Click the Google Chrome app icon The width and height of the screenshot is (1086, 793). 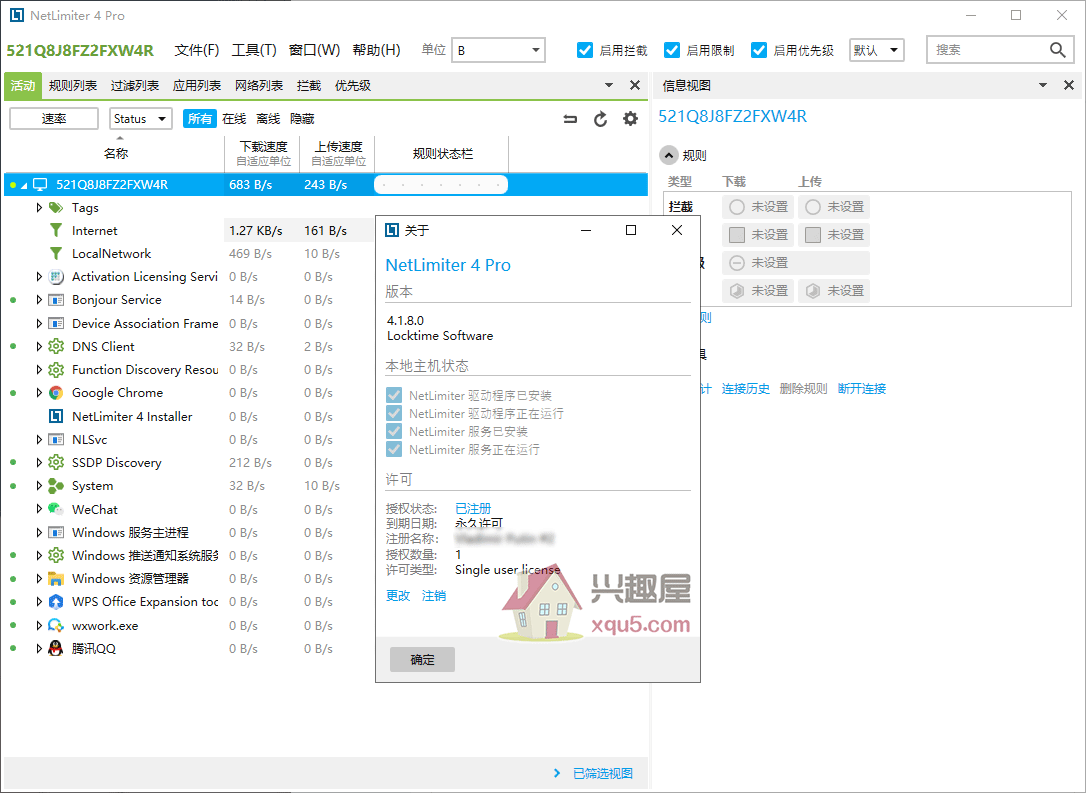click(x=56, y=393)
